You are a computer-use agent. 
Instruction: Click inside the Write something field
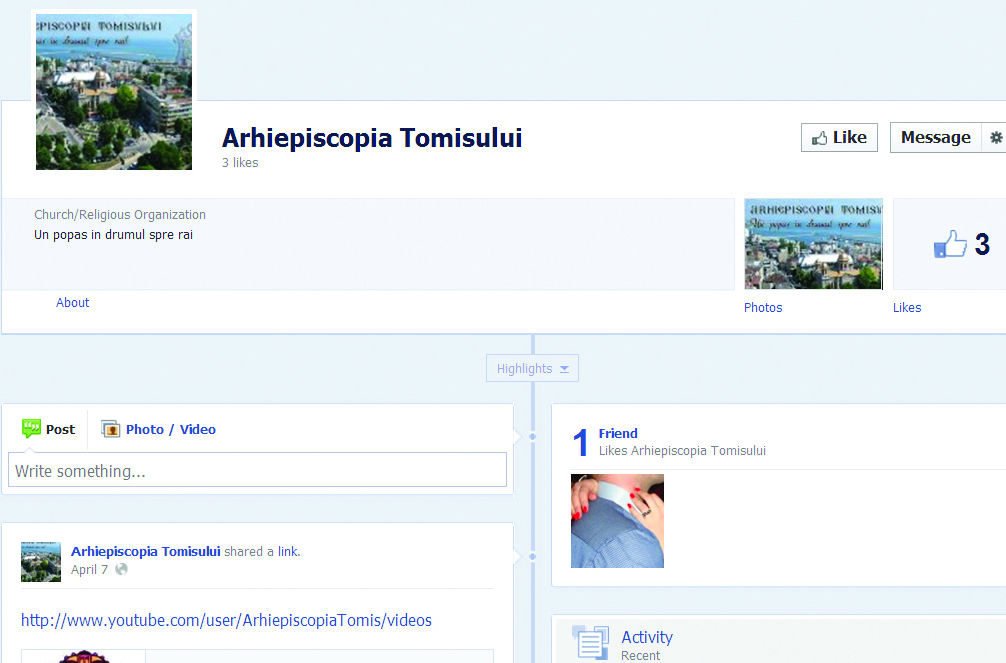click(257, 470)
